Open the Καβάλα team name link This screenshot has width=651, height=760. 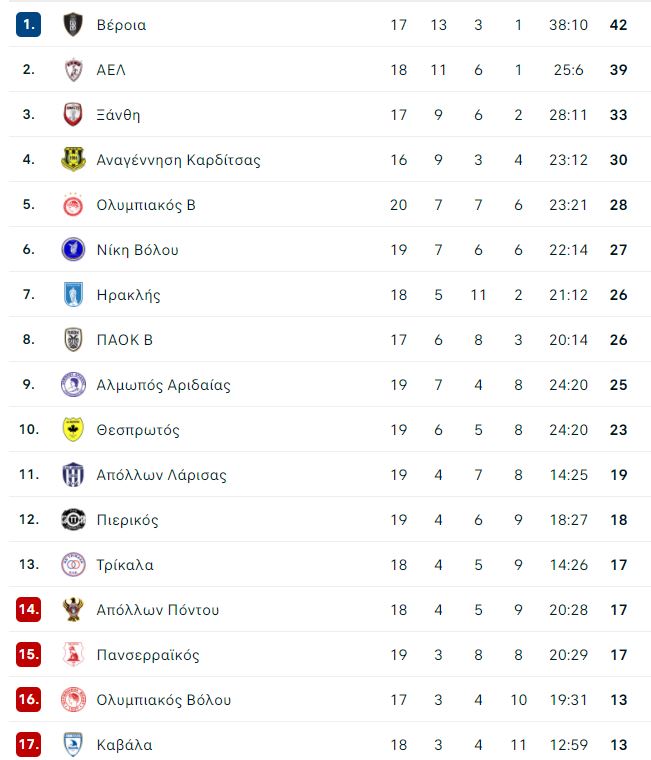click(x=125, y=745)
